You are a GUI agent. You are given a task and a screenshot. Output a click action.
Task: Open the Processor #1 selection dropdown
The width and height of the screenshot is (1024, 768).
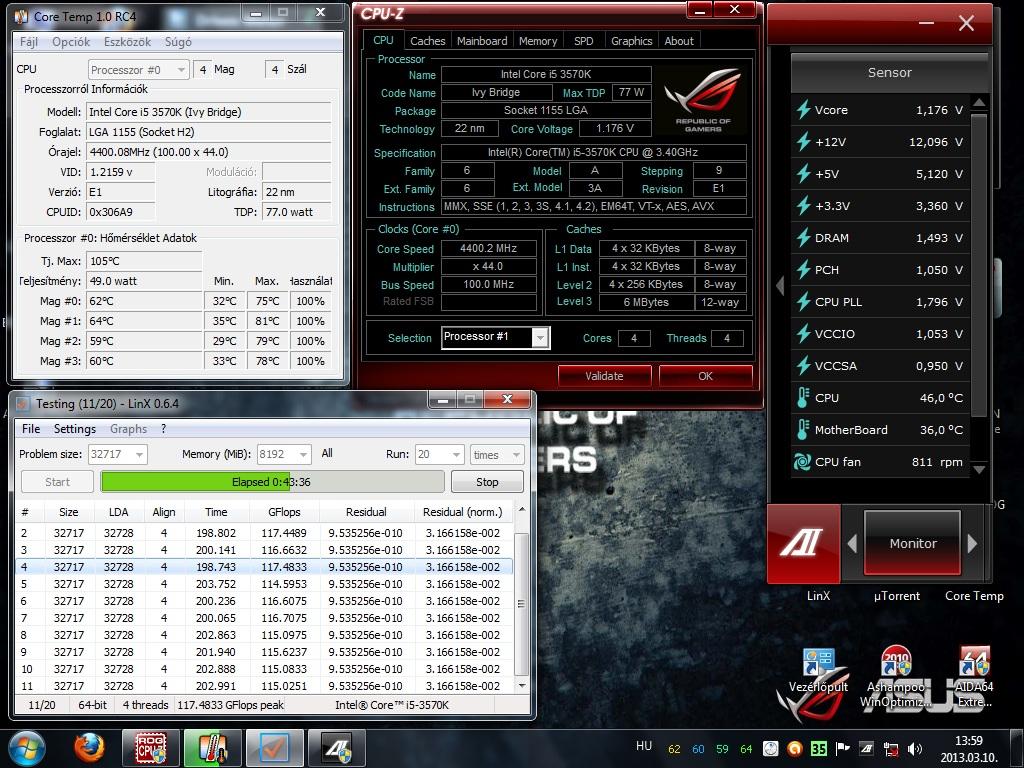click(x=539, y=338)
